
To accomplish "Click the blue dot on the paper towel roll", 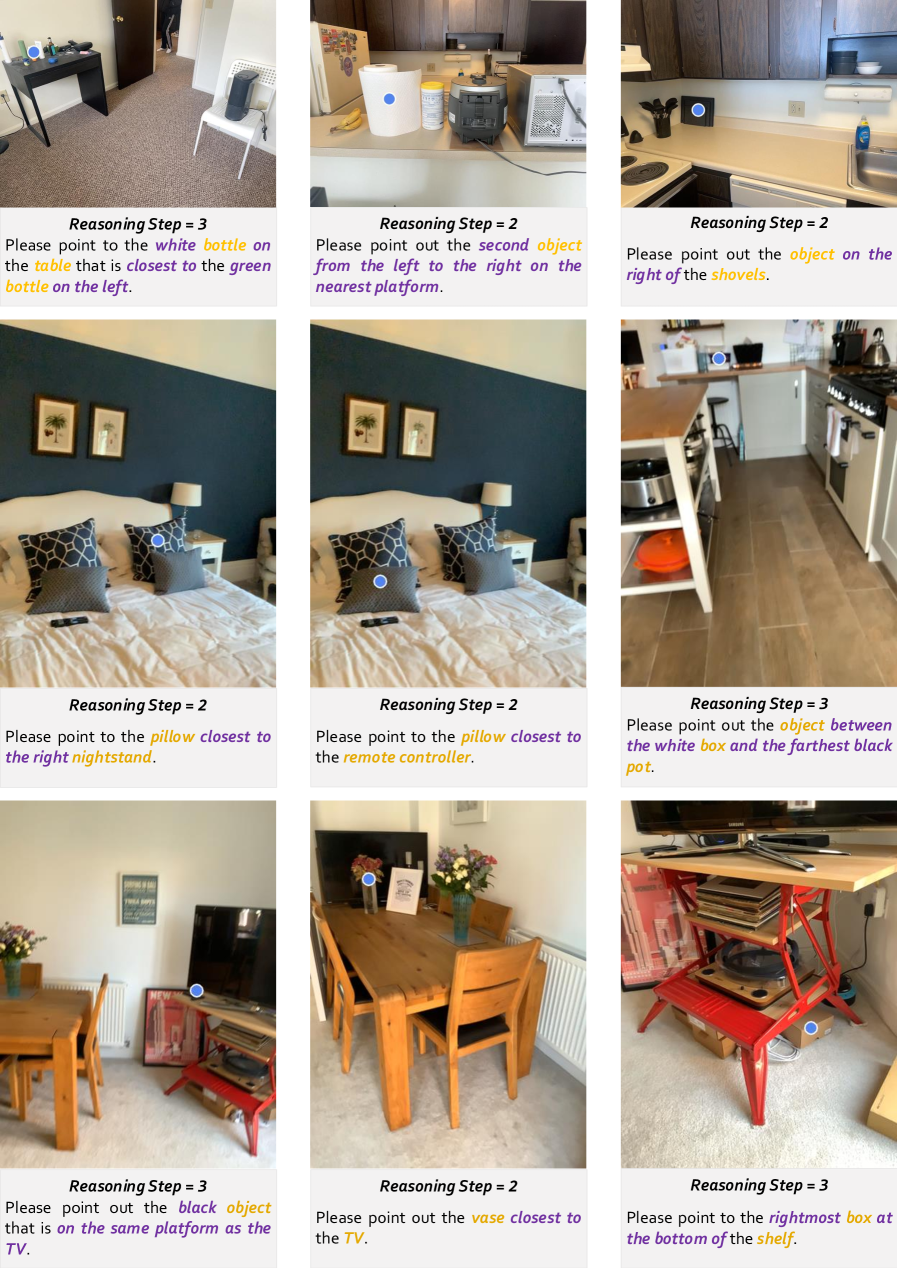I will (389, 98).
